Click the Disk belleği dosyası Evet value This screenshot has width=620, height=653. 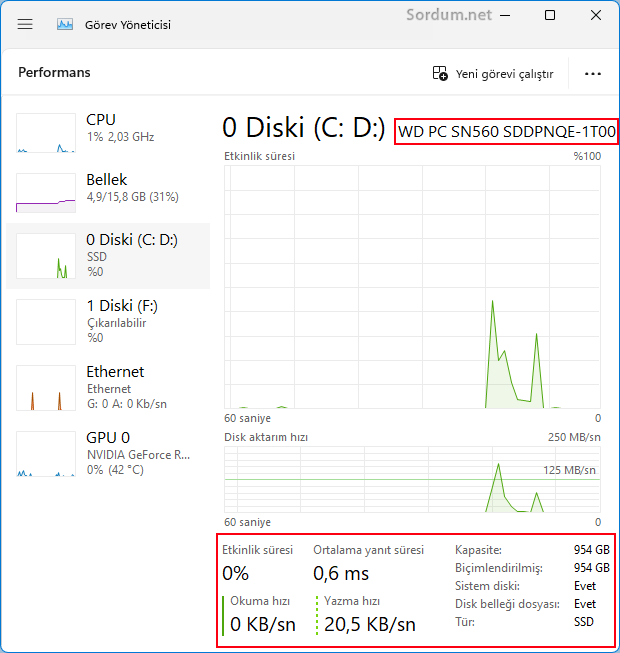(585, 604)
